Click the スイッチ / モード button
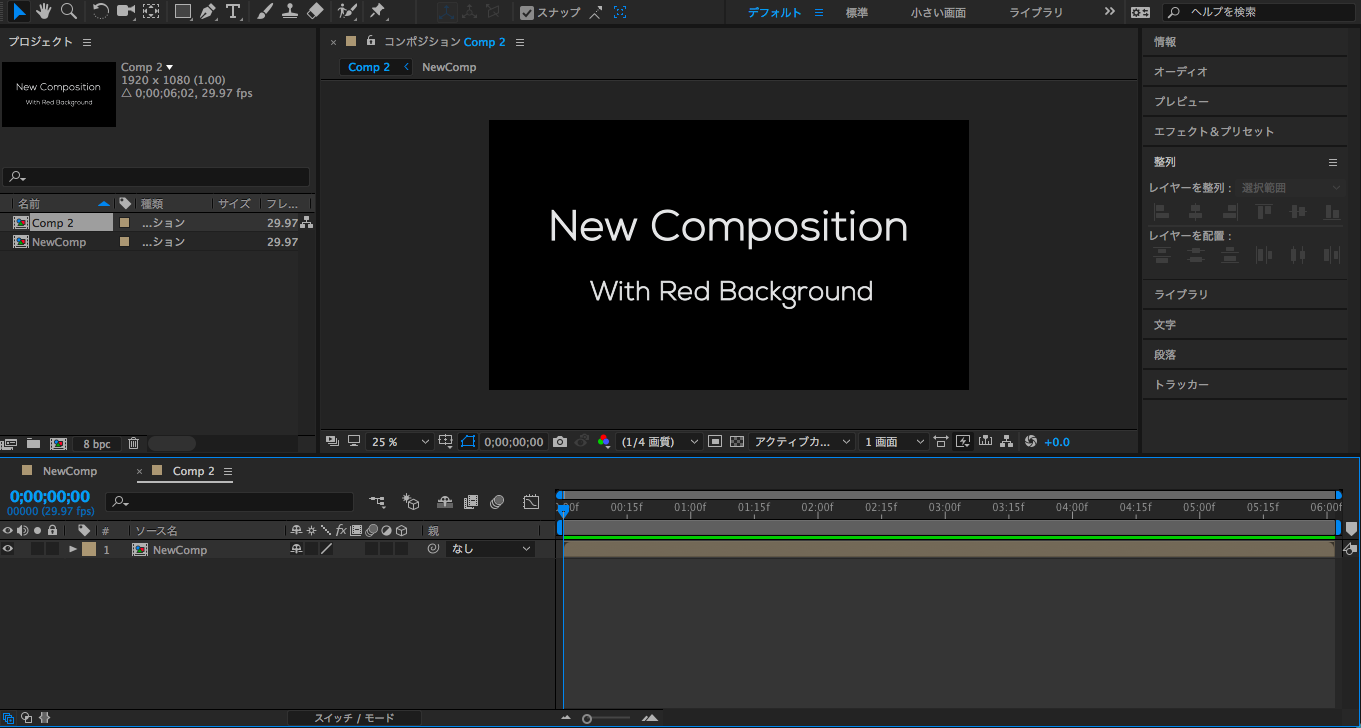1361x728 pixels. 354,718
